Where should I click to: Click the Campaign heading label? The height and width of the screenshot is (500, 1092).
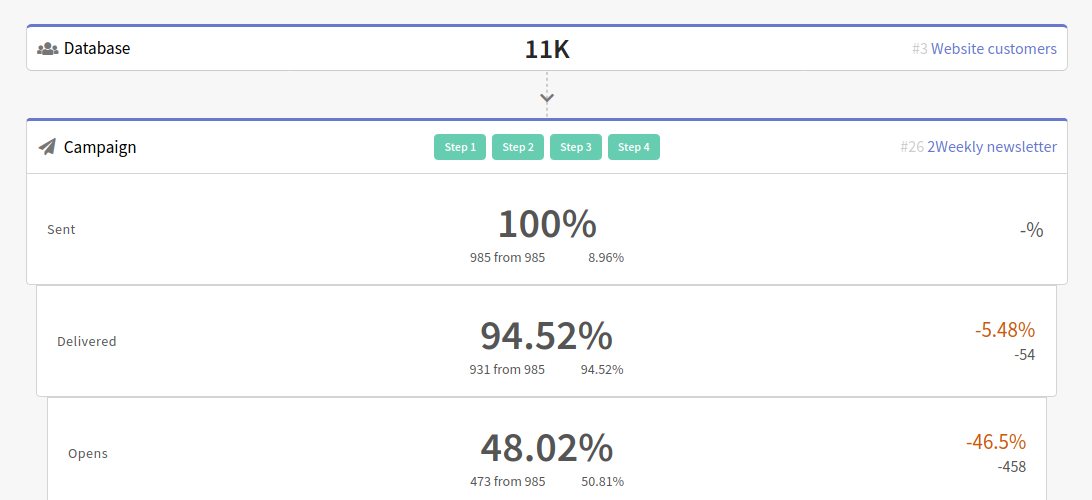pos(100,147)
